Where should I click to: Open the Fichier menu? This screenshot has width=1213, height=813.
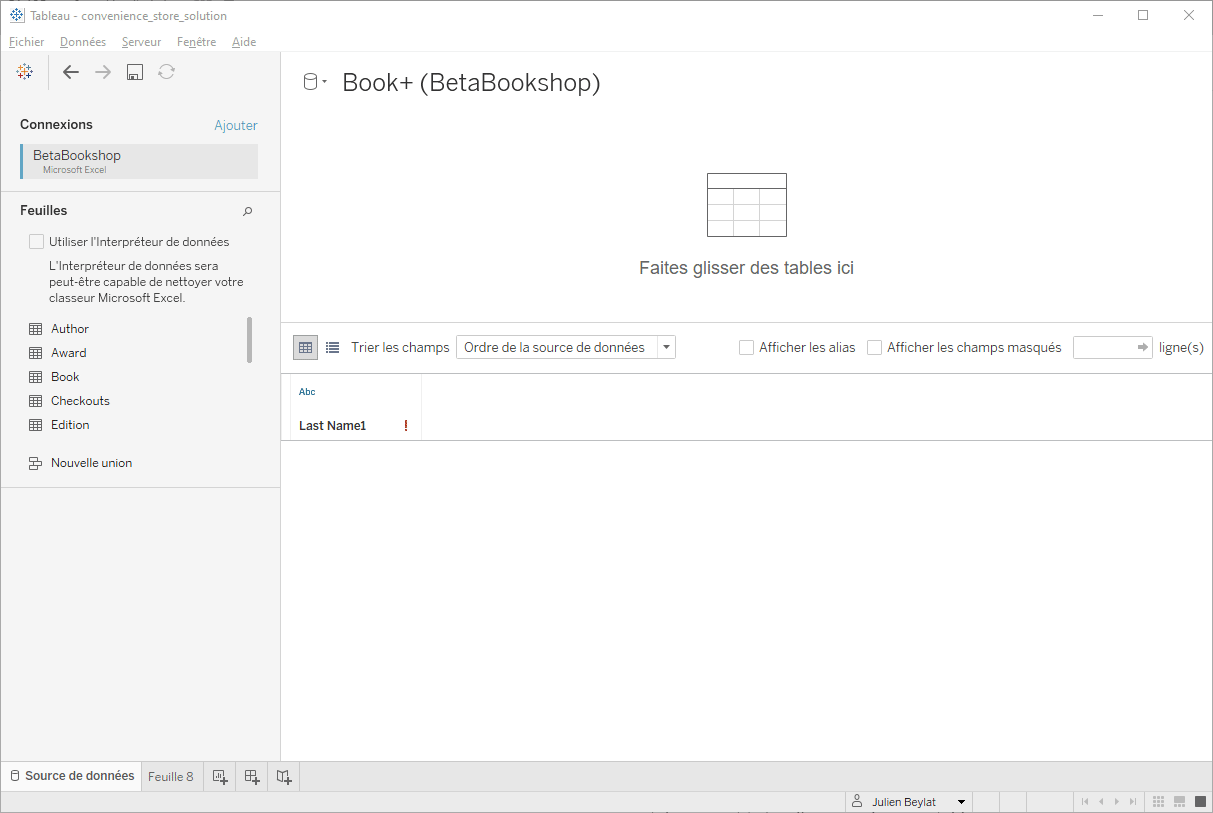tap(27, 42)
